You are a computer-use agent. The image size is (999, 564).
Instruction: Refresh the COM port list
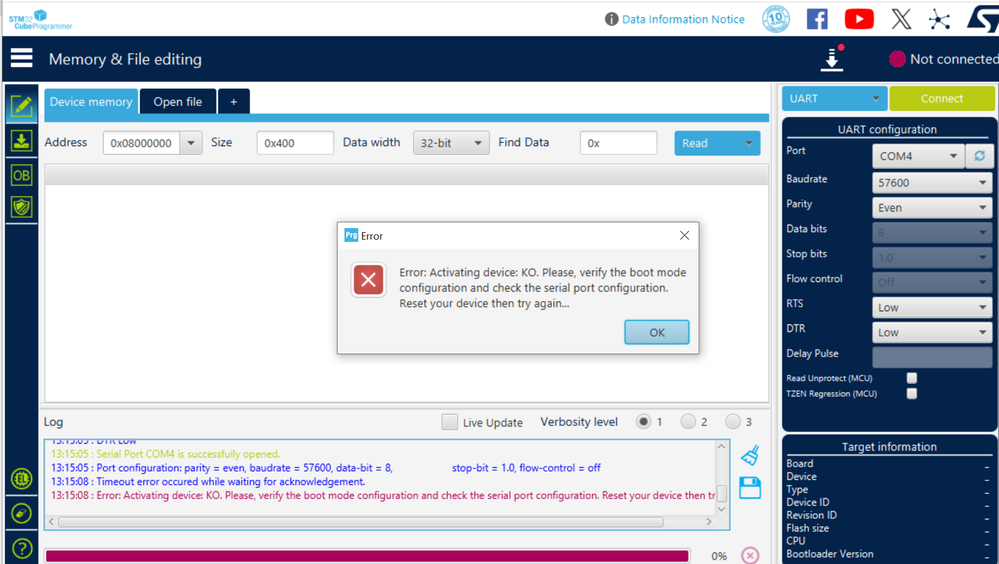click(x=979, y=156)
